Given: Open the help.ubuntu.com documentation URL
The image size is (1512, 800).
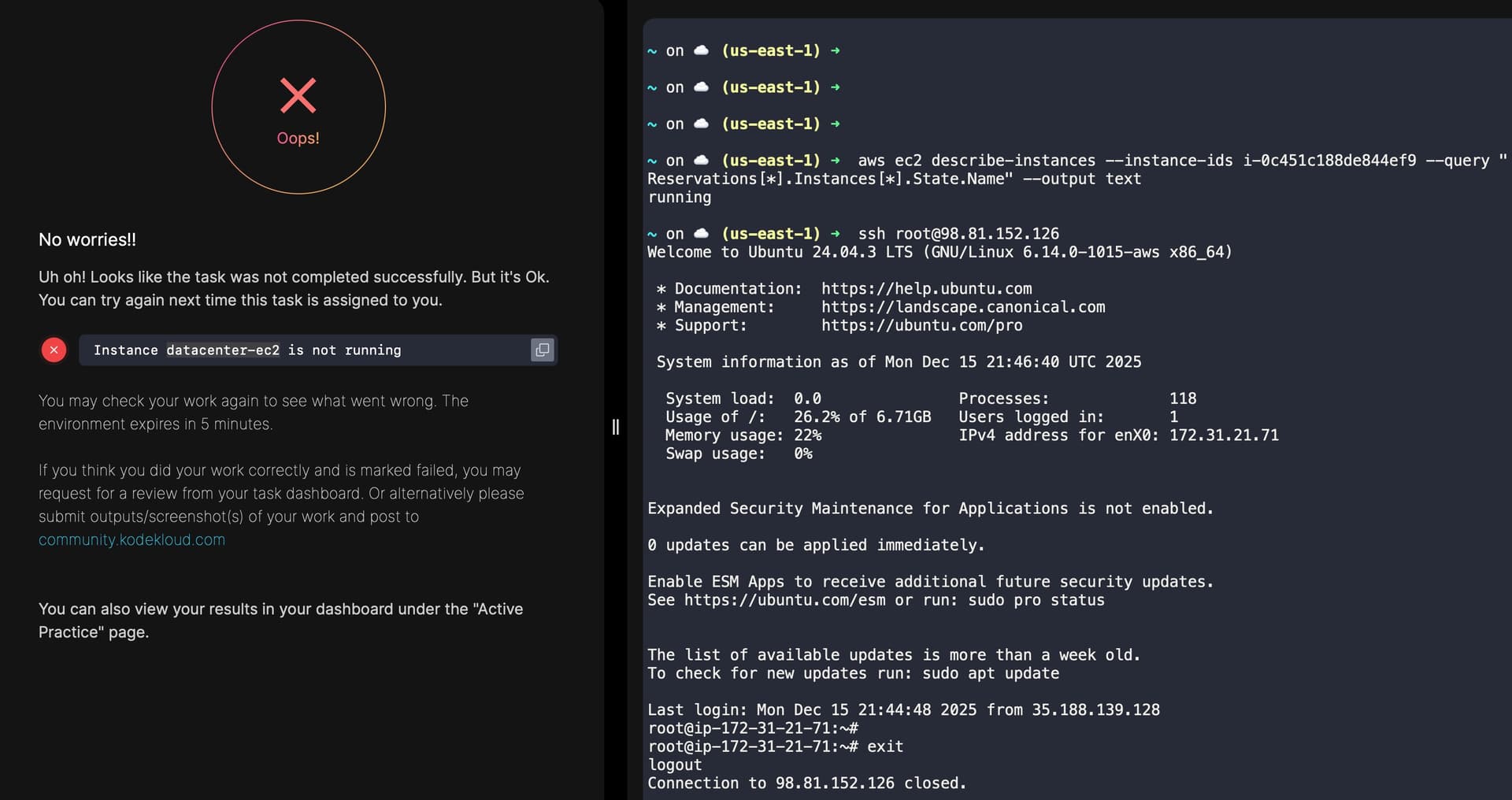Looking at the screenshot, I should (926, 289).
